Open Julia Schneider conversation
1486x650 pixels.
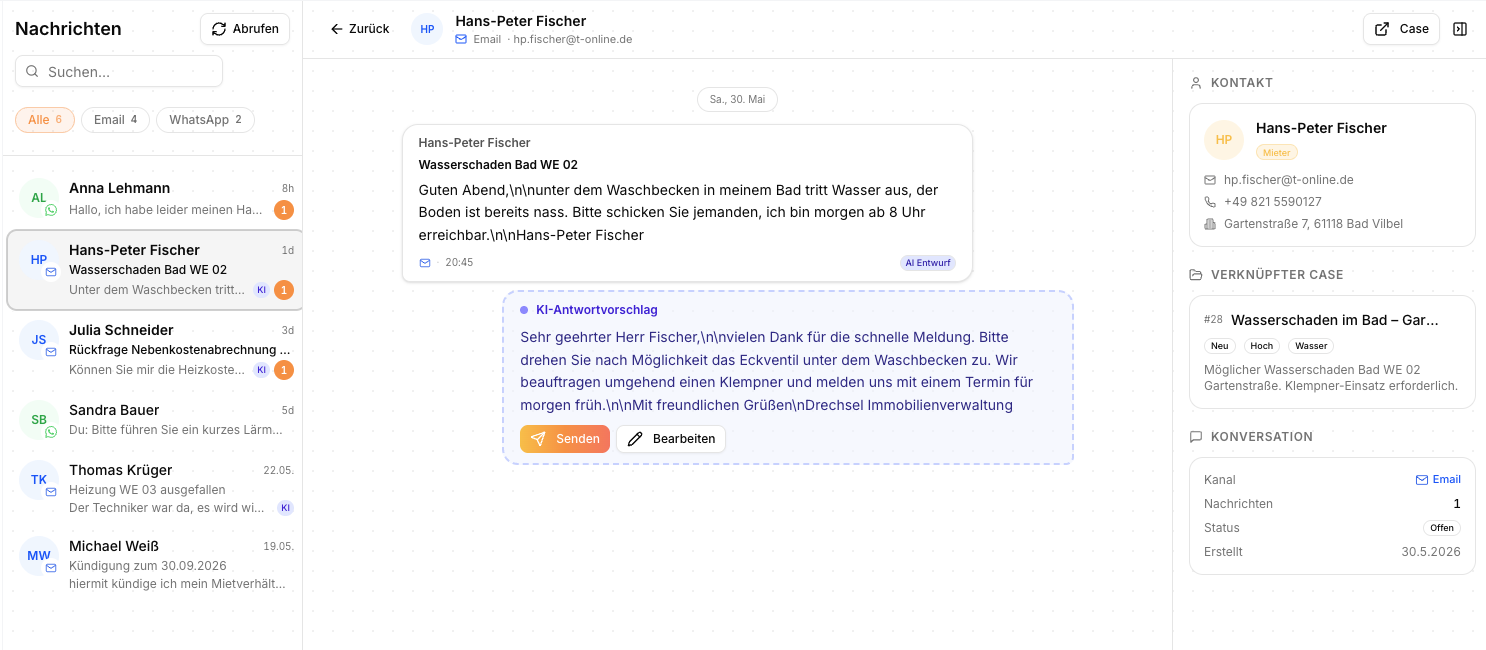point(153,350)
